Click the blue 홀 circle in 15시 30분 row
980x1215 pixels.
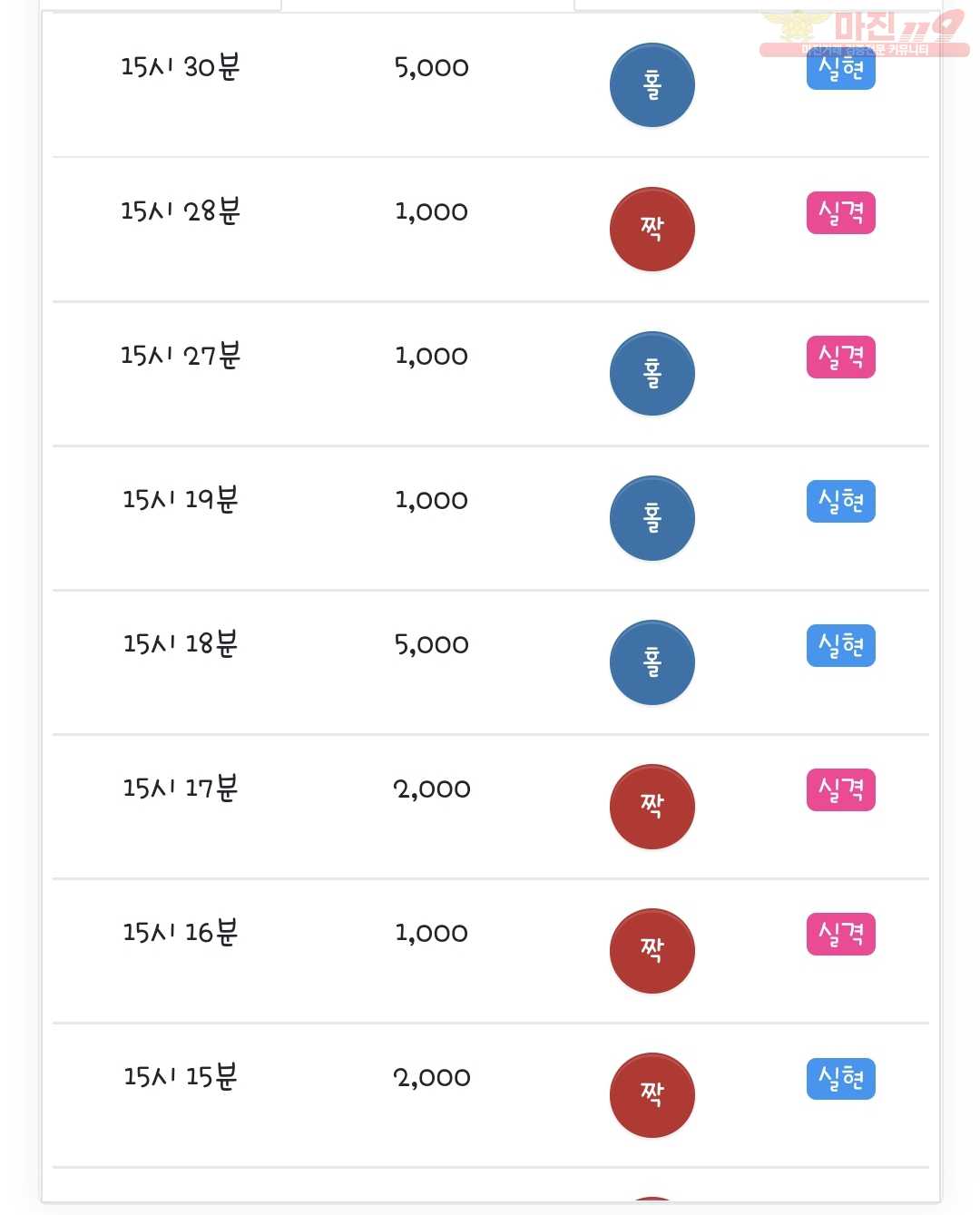pyautogui.click(x=652, y=85)
